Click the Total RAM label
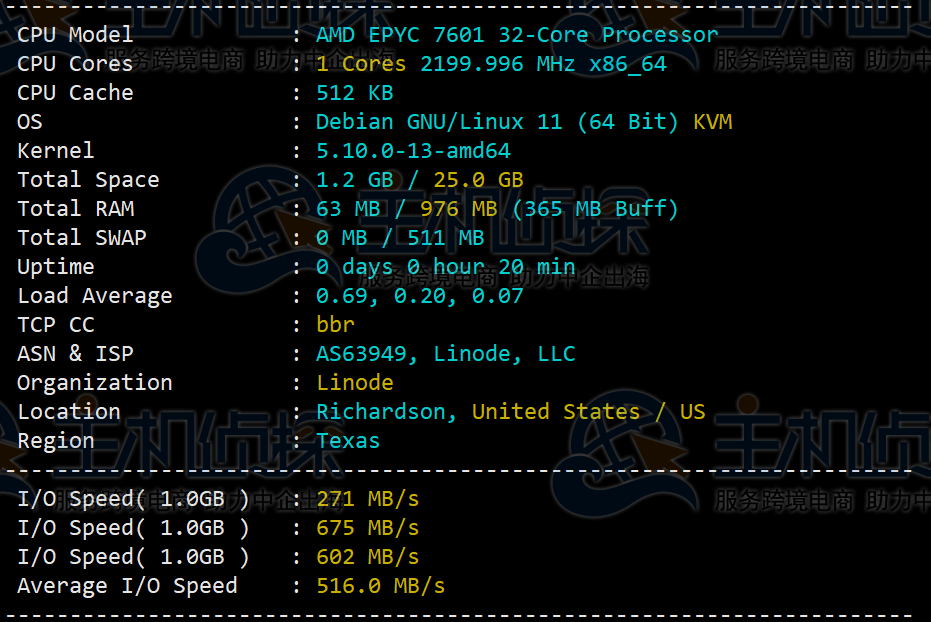Screen dimensions: 931x622 (x=75, y=209)
